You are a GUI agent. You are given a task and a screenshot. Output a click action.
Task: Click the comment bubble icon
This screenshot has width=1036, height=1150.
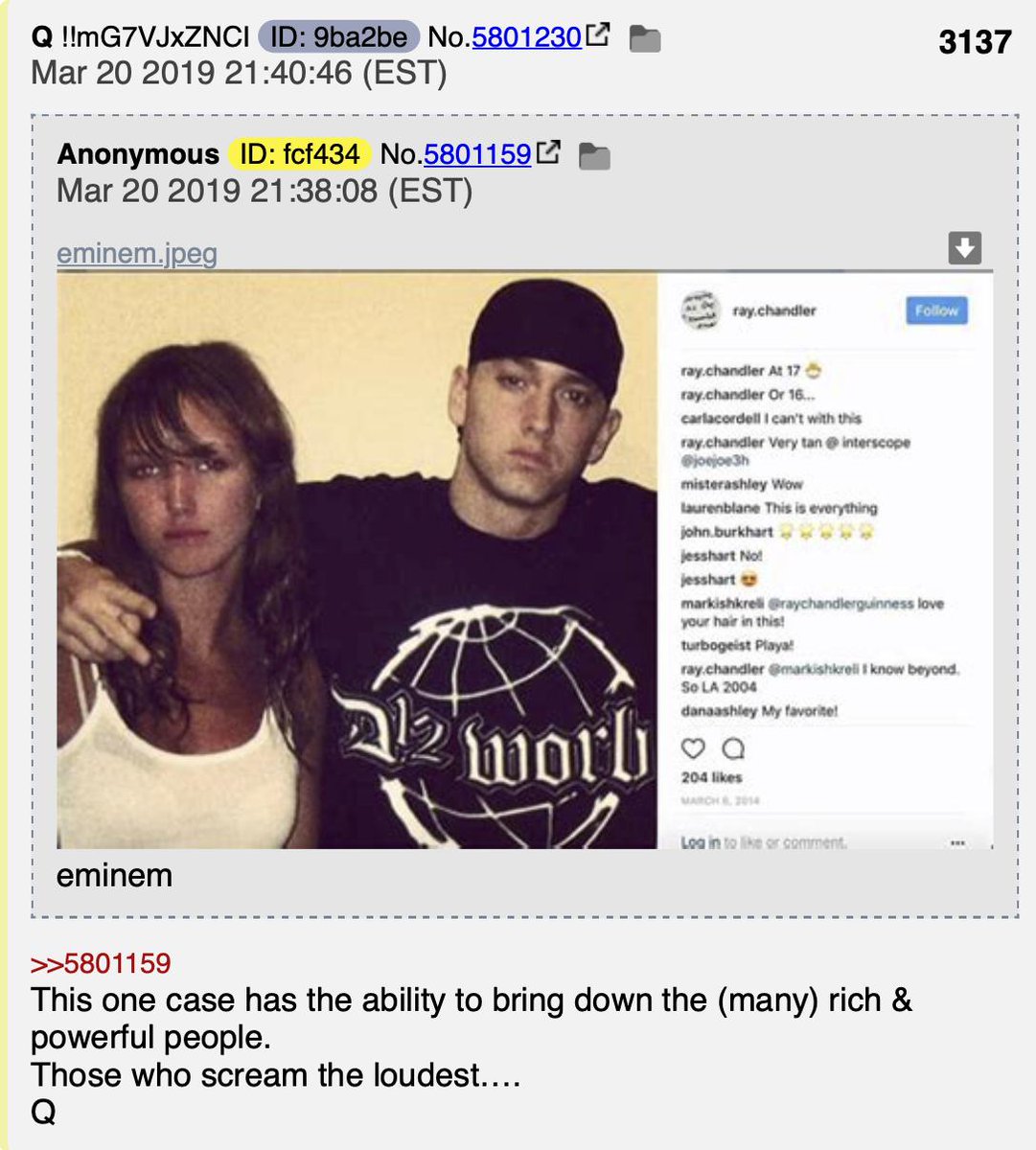(x=733, y=748)
